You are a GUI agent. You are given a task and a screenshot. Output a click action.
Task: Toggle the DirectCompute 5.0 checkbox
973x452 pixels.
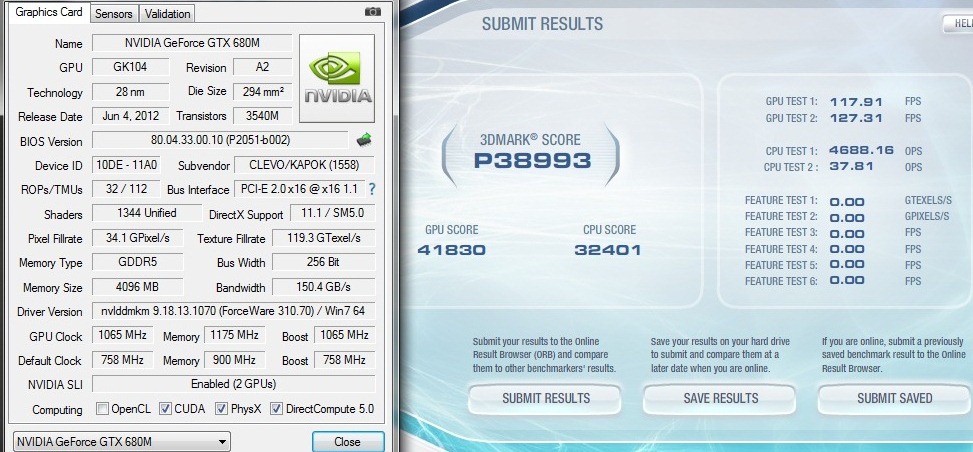point(276,409)
